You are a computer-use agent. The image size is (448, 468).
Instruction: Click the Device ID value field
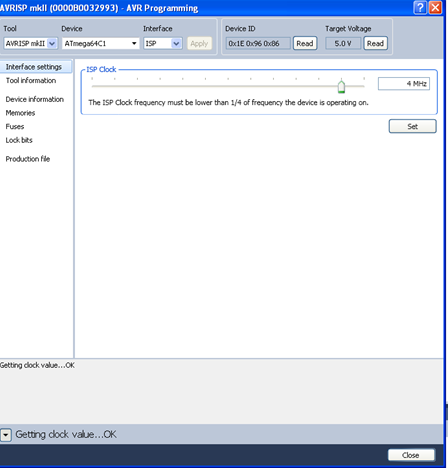click(258, 43)
